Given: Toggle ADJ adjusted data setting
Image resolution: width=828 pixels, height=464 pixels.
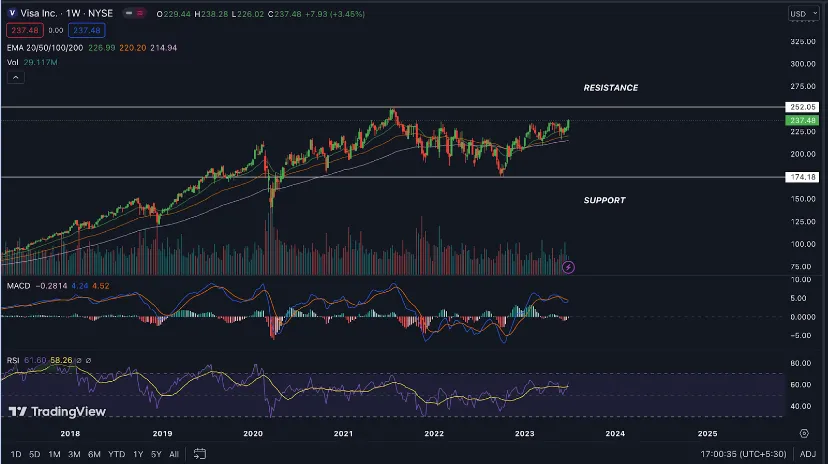Looking at the screenshot, I should click(807, 454).
